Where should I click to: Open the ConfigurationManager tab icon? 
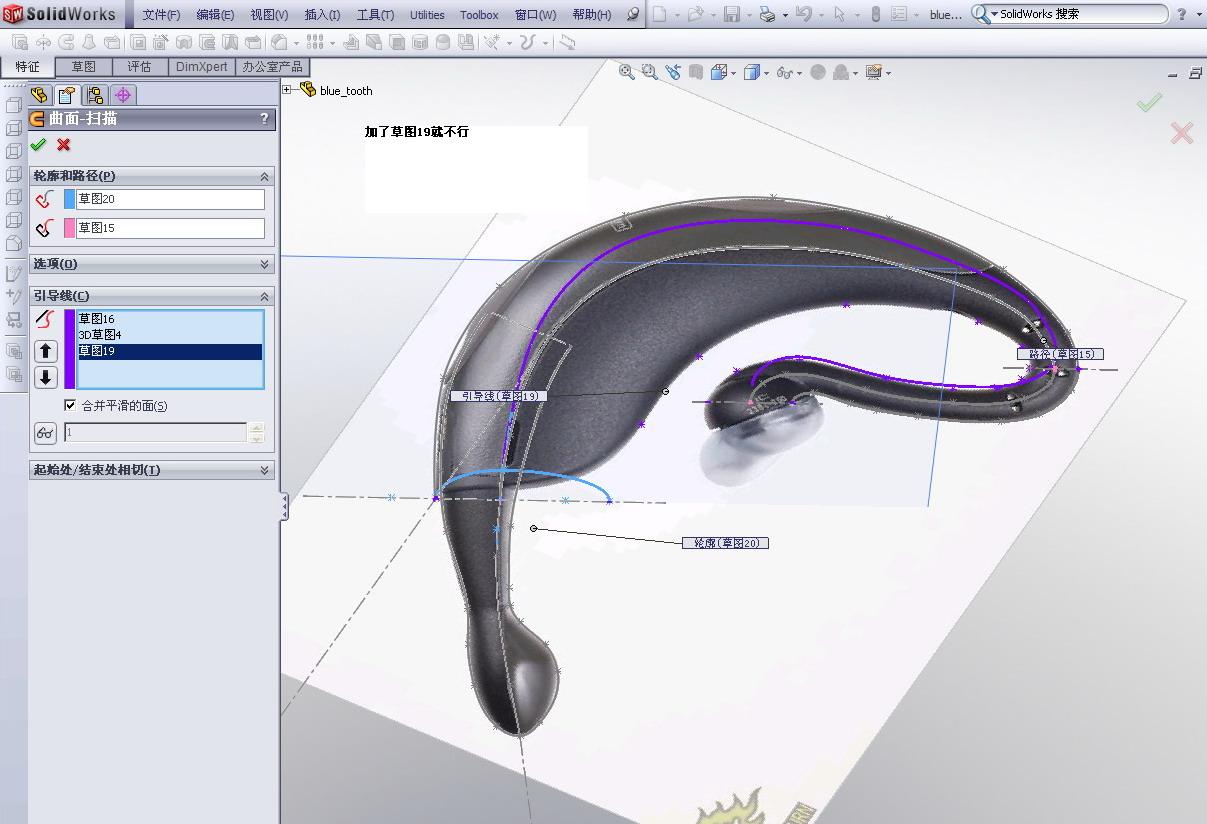pos(95,95)
